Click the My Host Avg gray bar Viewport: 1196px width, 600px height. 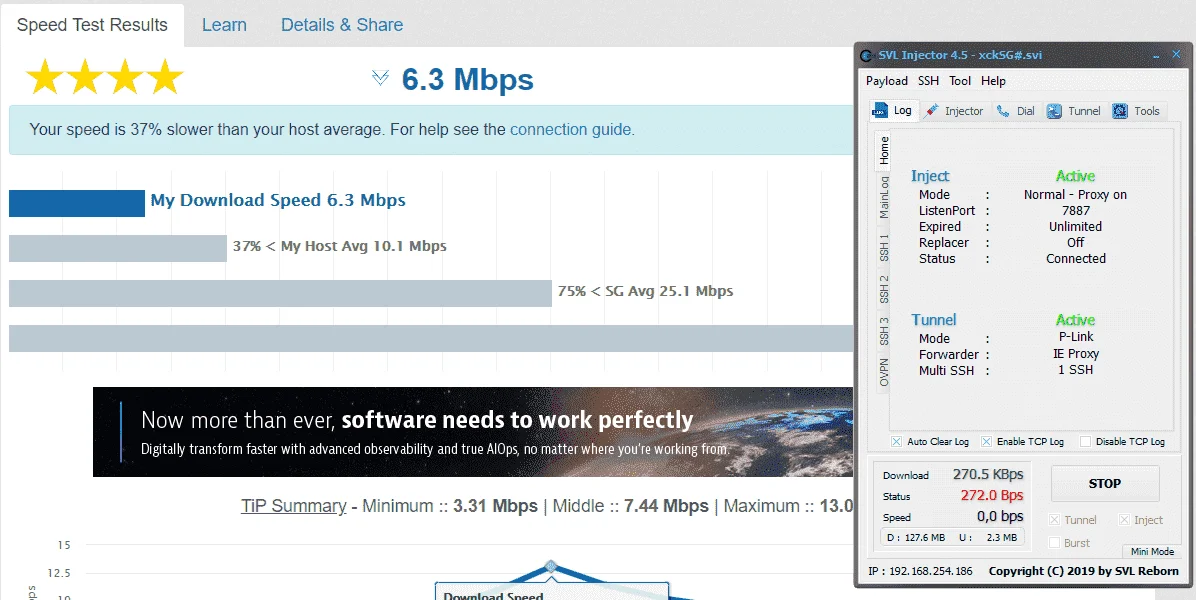pos(117,249)
